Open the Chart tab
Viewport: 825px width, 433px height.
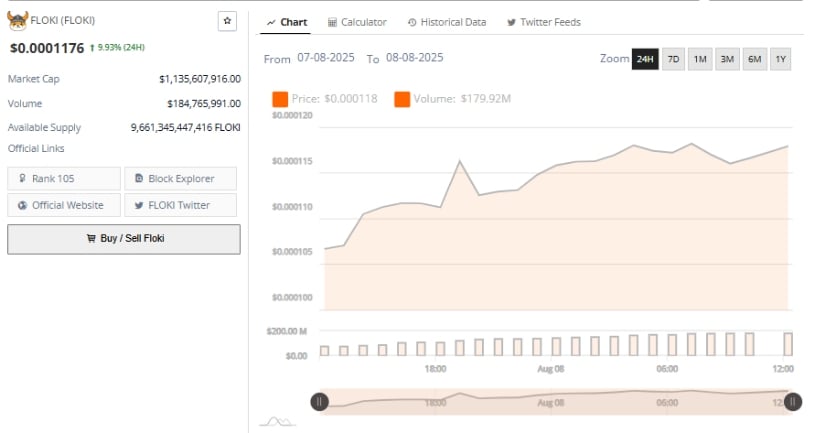tap(287, 22)
